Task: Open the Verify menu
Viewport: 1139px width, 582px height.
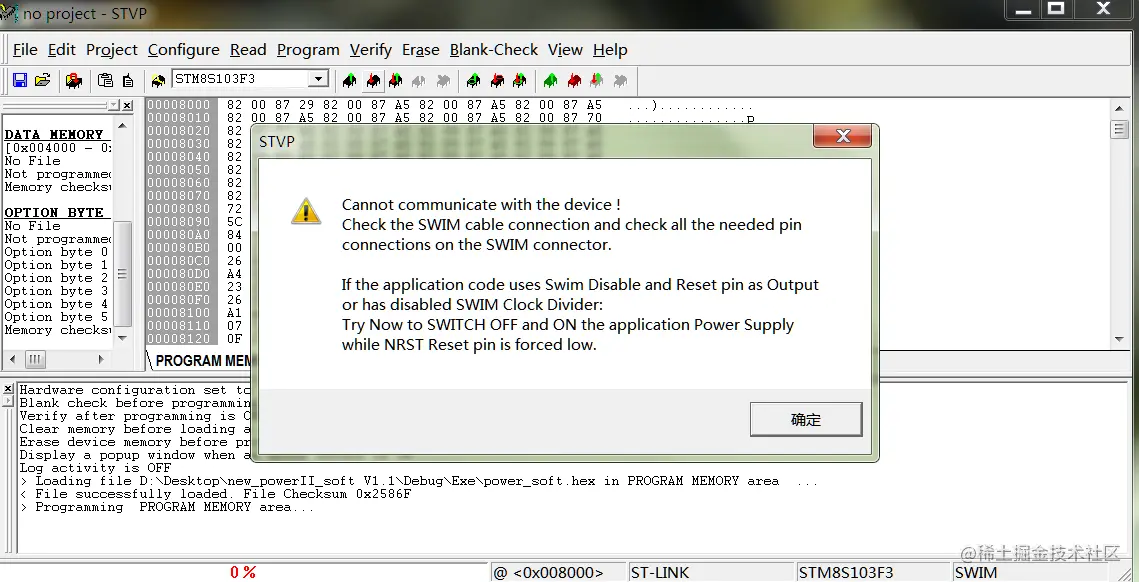Action: (370, 50)
